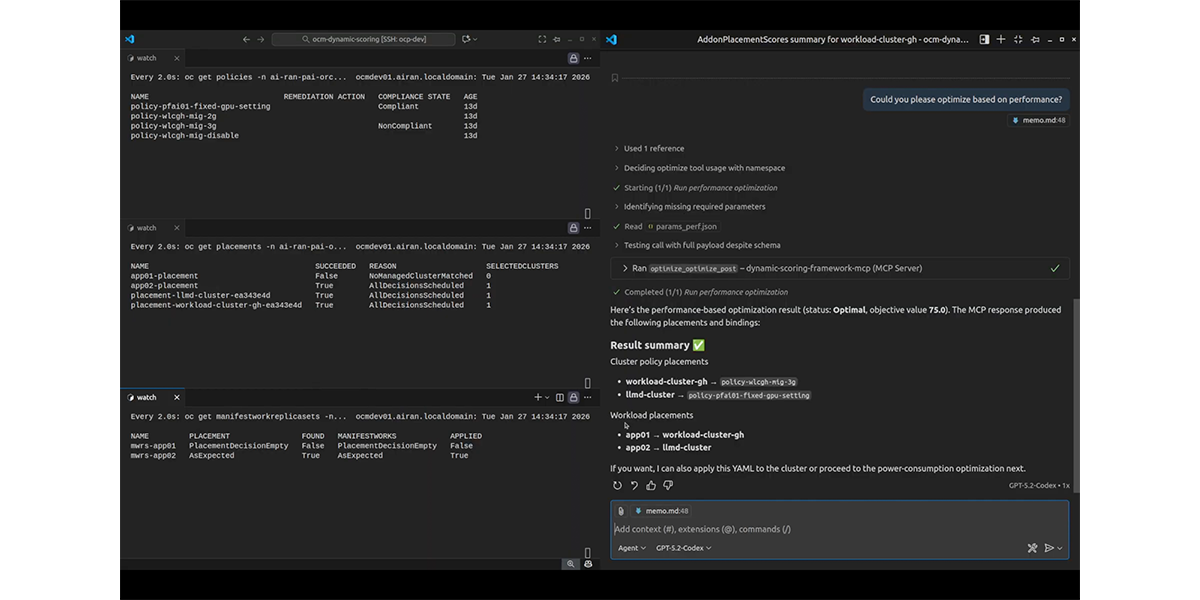Open the GPT-5.2-Codex model picker dropdown
The width and height of the screenshot is (1200, 600).
[x=684, y=548]
